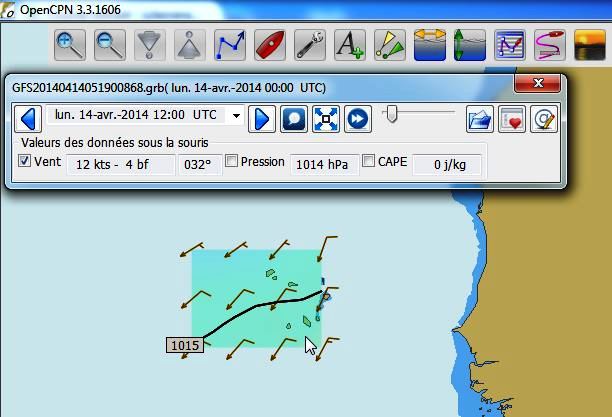This screenshot has height=417, width=612.
Task: Click 'Valeurs des données sous la souris' label
Action: 115,143
